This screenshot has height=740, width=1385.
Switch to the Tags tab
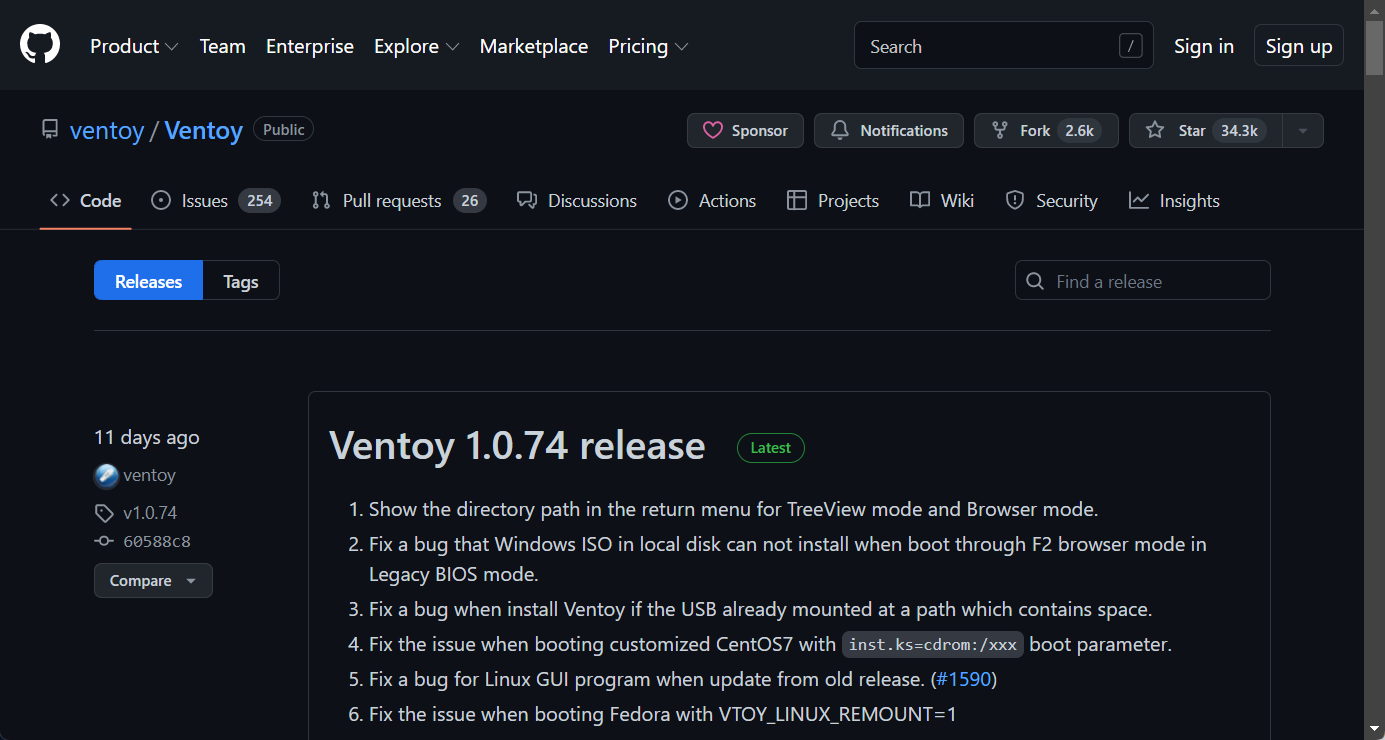[240, 280]
